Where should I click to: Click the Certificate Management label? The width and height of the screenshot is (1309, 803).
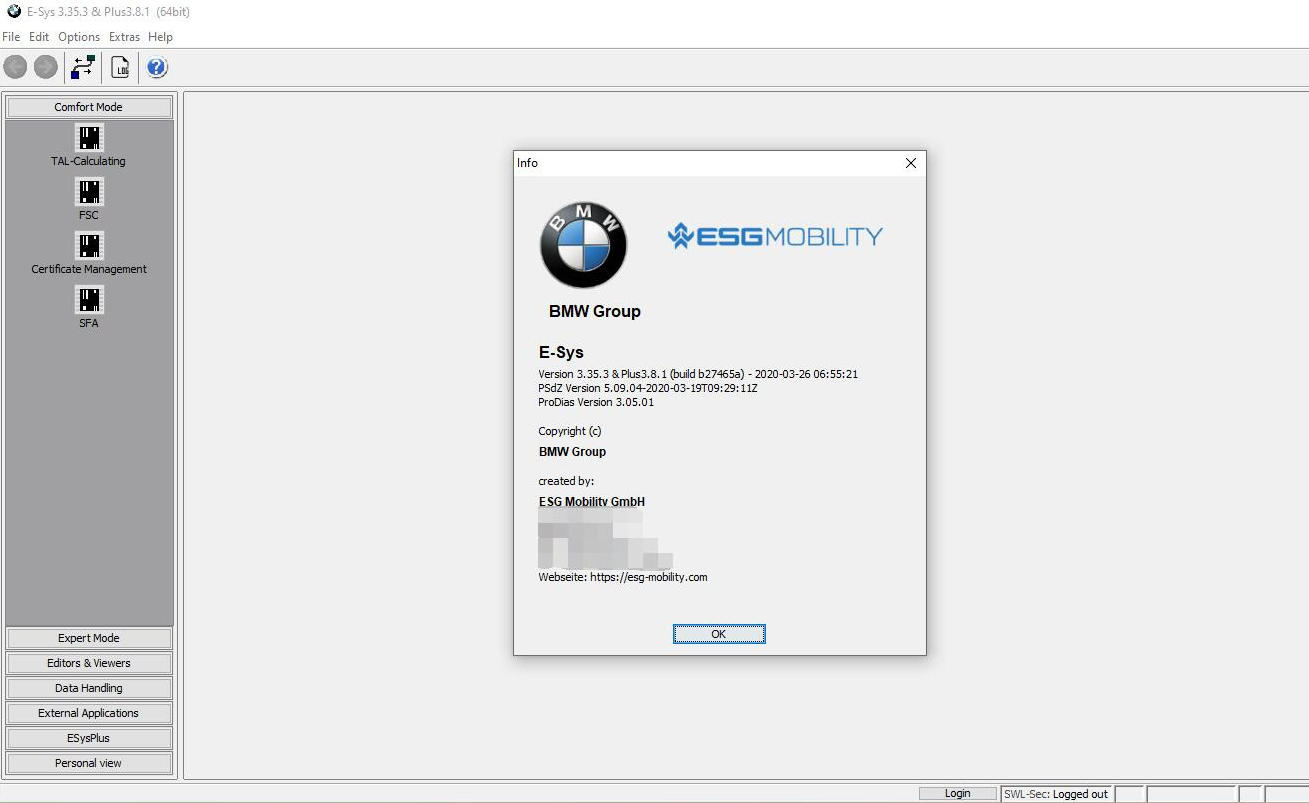coord(89,269)
